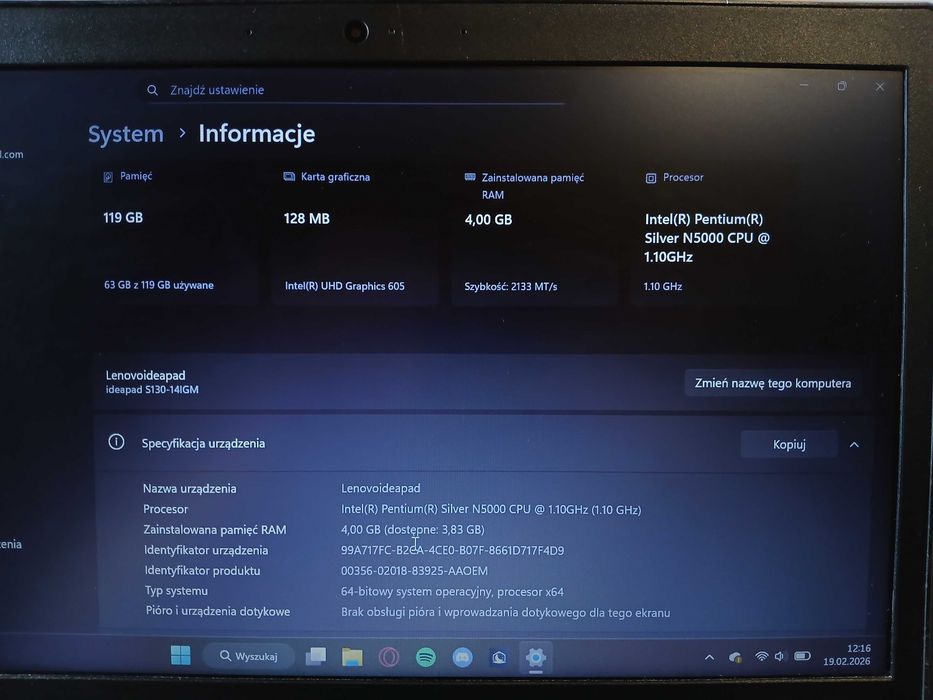
Task: Launch File Explorer from the taskbar
Action: 352,657
